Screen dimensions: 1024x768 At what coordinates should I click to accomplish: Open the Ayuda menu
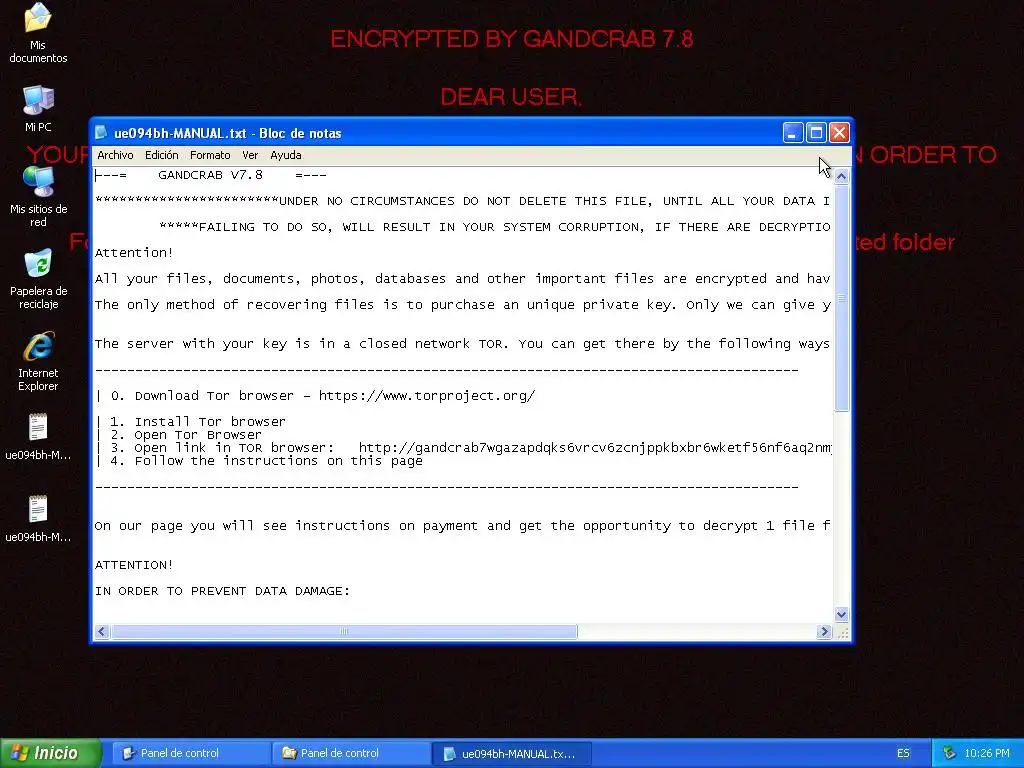pos(286,155)
